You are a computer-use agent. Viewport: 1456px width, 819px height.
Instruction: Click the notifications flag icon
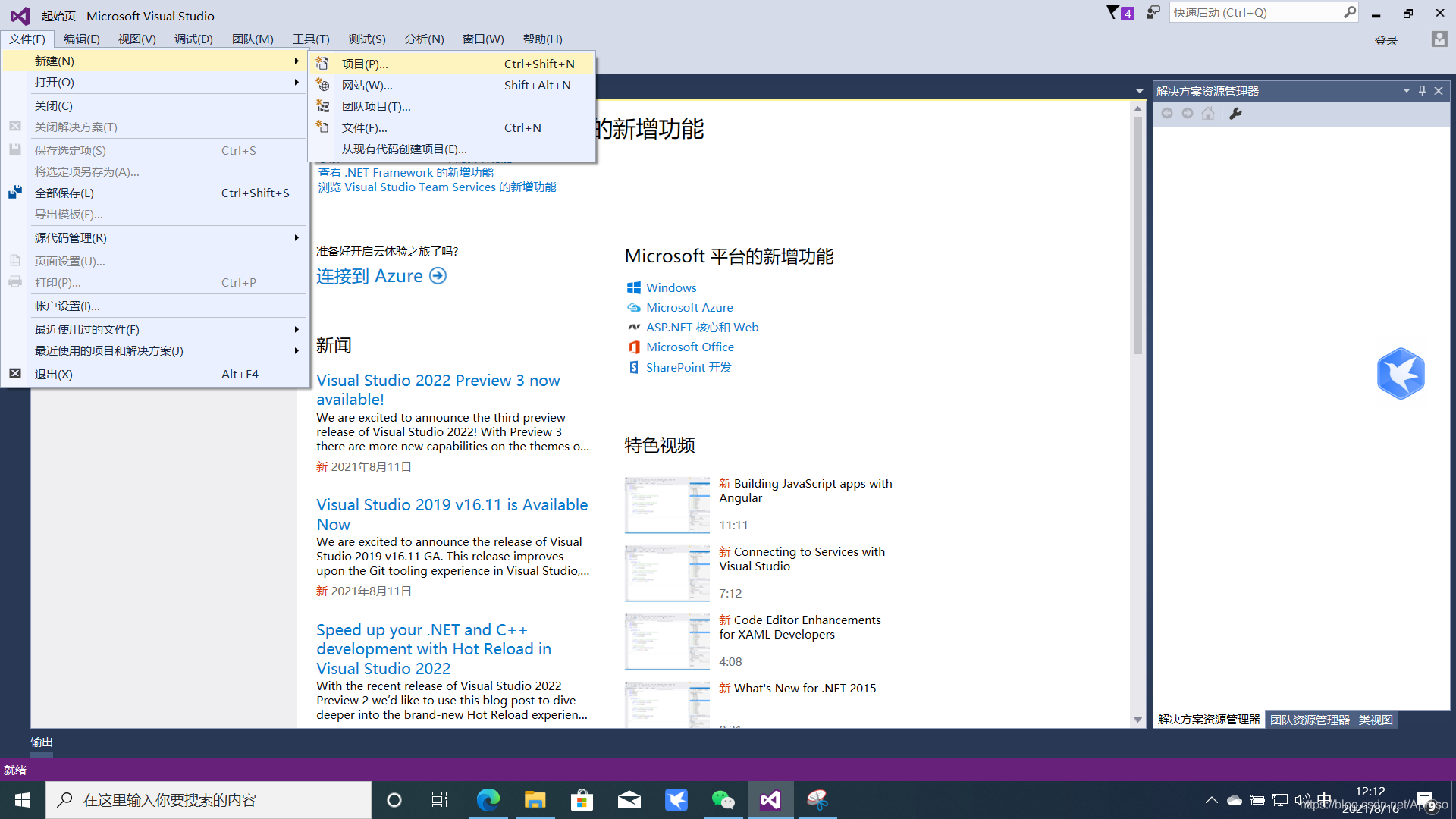[x=1112, y=13]
